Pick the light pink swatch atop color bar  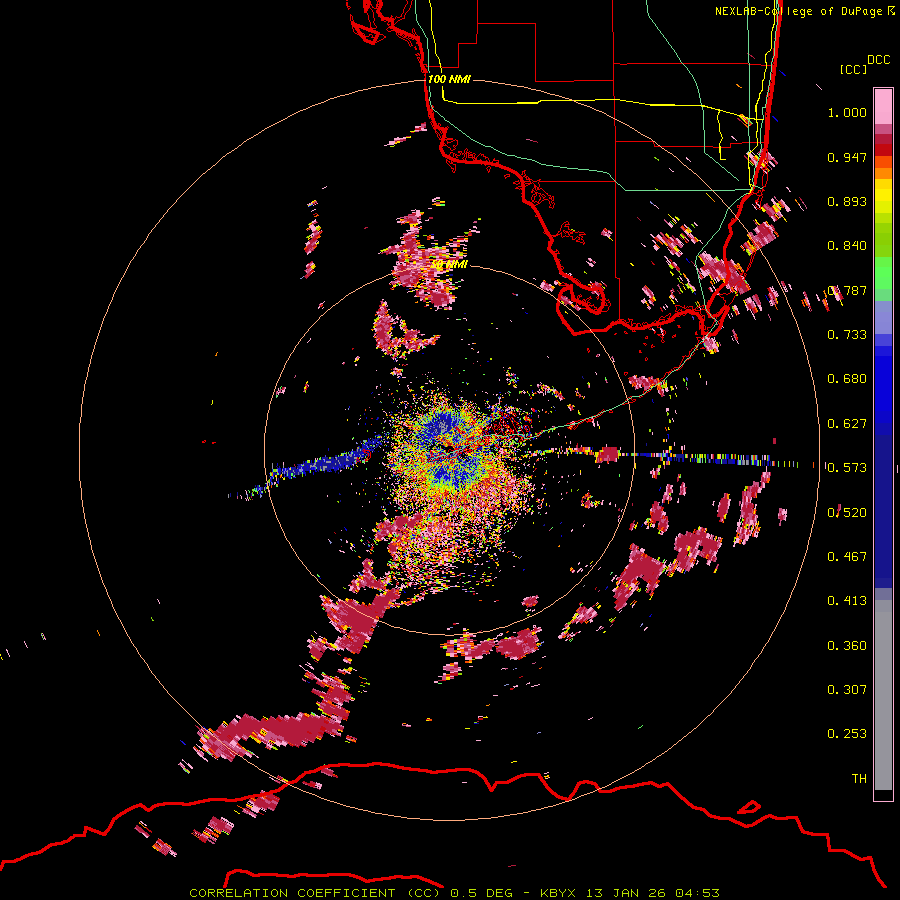(883, 107)
